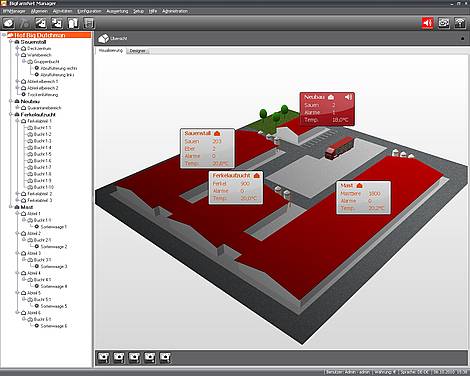The image size is (470, 376).
Task: Click the house icon on the Sauenstall info card
Action: click(217, 133)
